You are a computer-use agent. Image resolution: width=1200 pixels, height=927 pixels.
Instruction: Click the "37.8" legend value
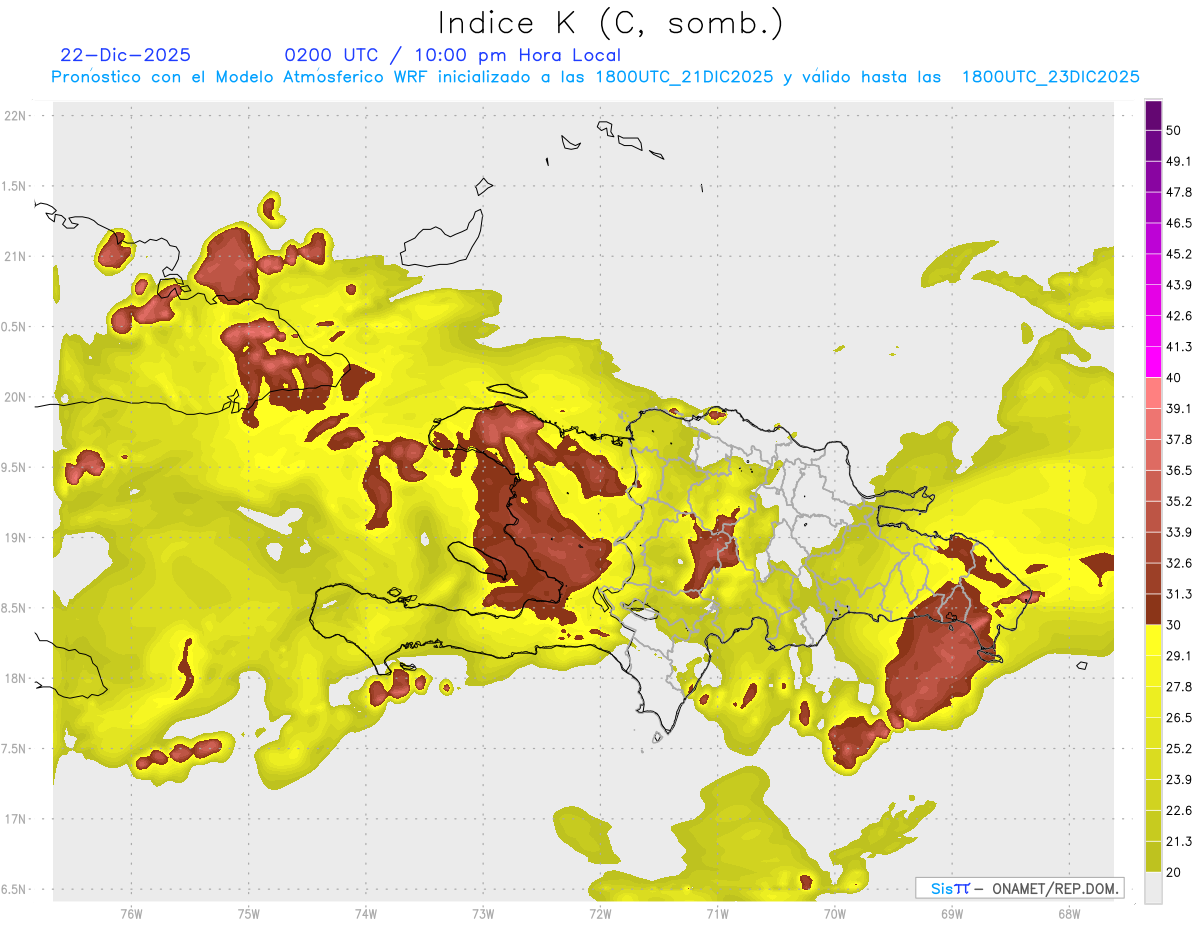tap(1179, 440)
